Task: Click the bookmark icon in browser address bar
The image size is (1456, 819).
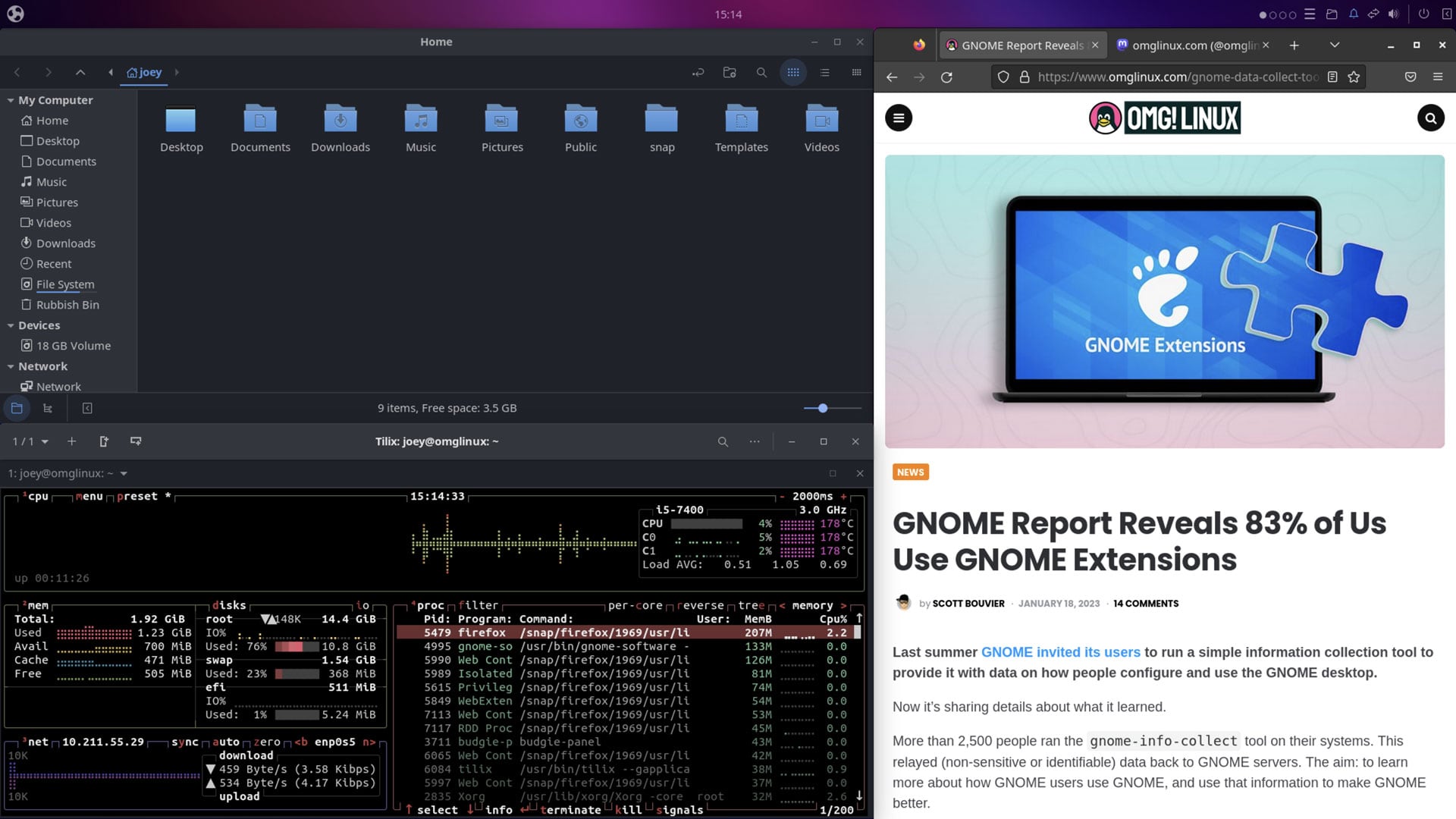Action: click(x=1355, y=76)
